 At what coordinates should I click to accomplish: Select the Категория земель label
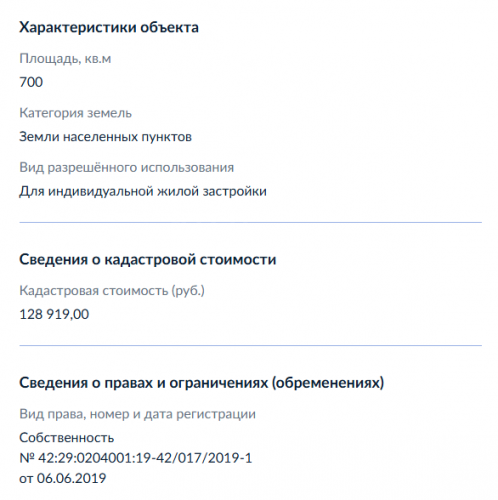click(x=75, y=113)
